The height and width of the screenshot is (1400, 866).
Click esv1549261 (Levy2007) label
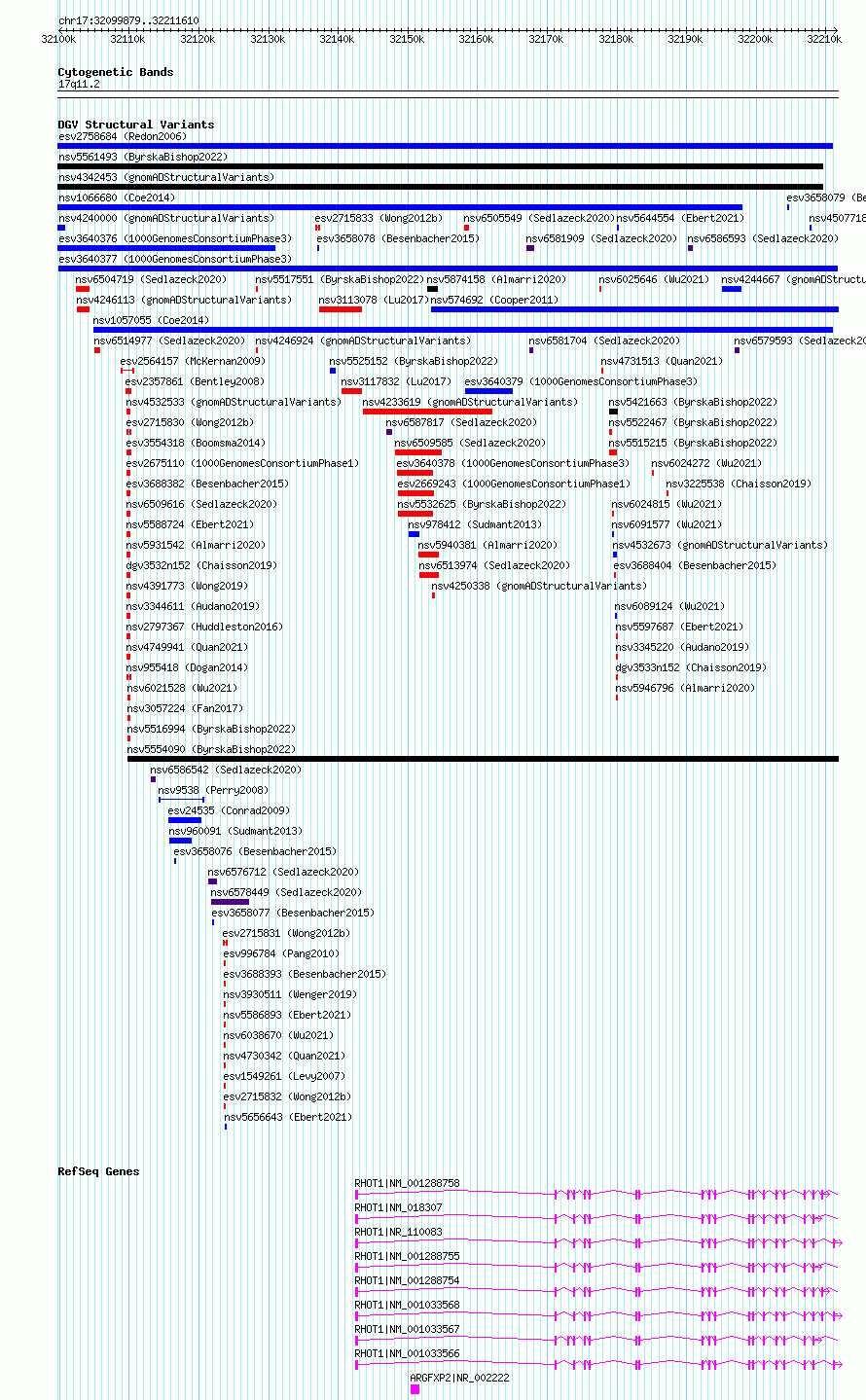(284, 1076)
